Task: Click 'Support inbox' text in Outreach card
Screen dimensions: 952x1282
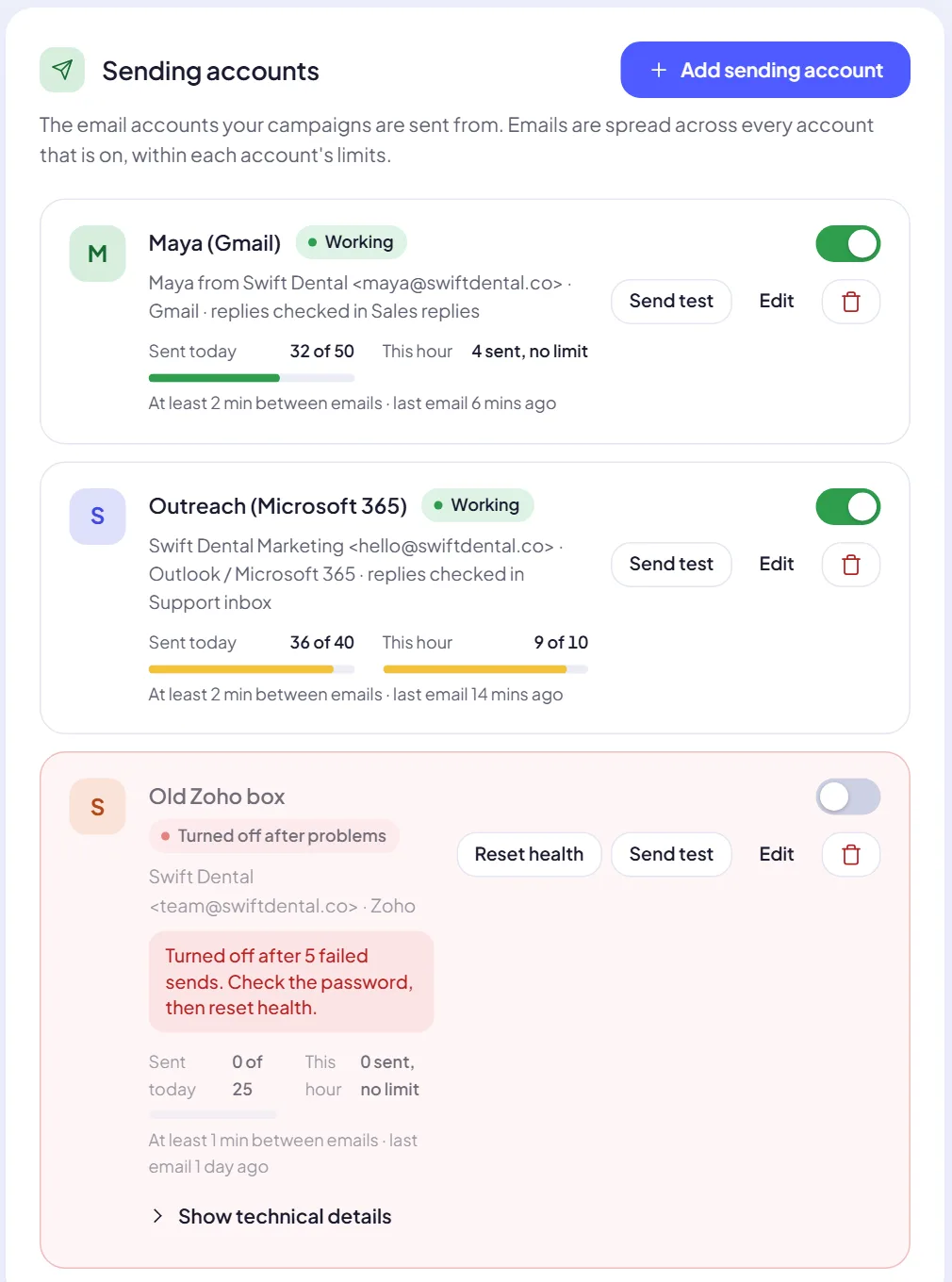Action: [x=210, y=602]
